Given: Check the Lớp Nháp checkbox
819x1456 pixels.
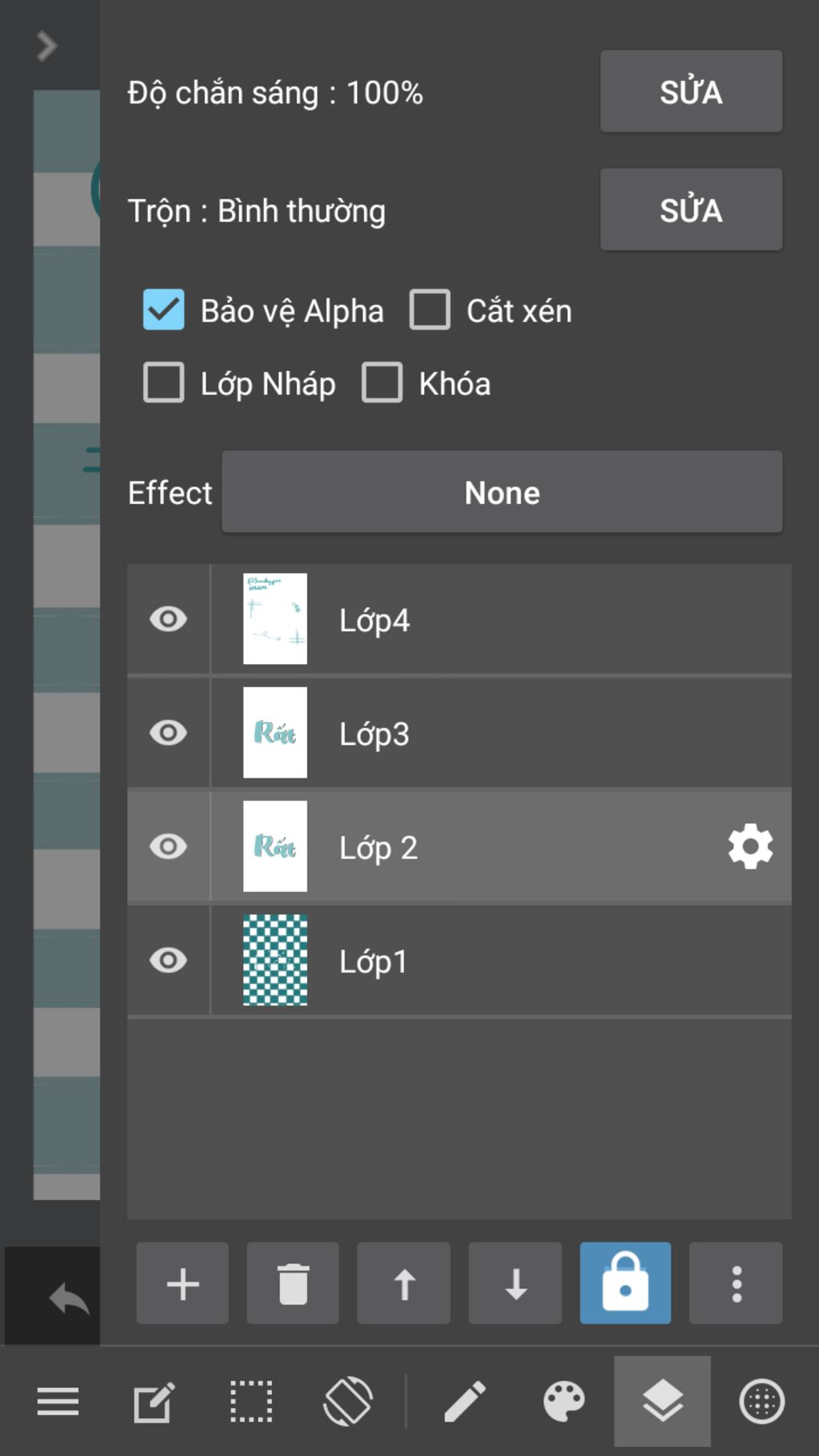Looking at the screenshot, I should pyautogui.click(x=164, y=382).
